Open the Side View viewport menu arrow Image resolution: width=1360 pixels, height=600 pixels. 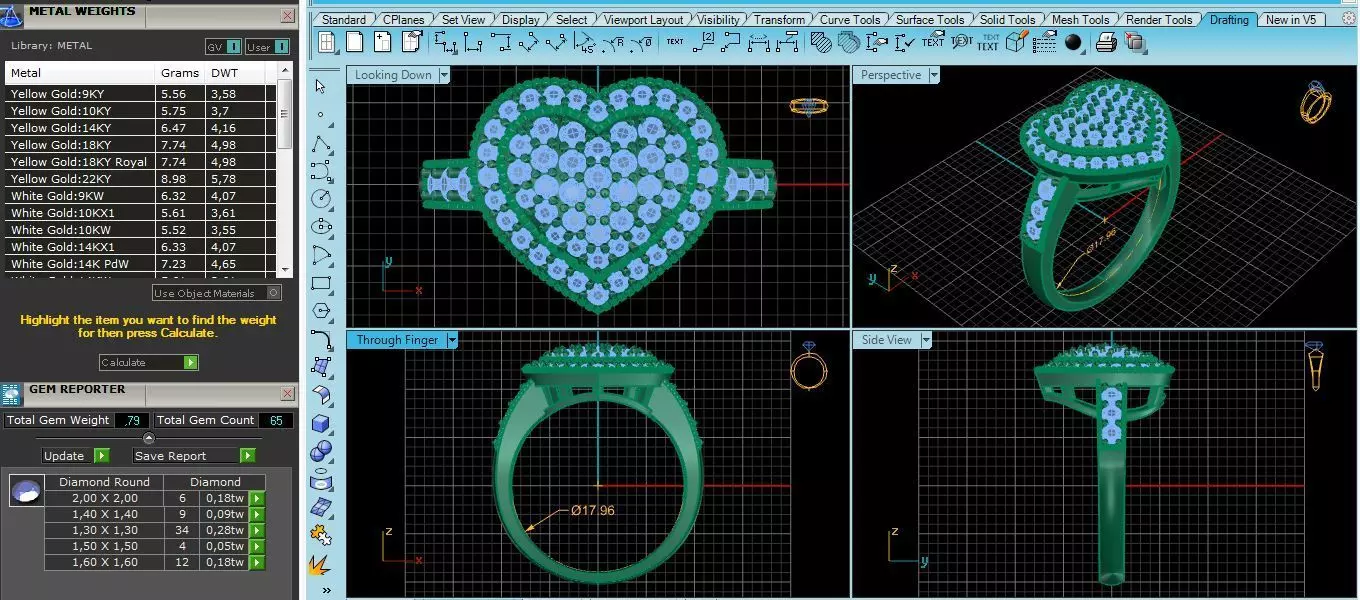(x=925, y=340)
